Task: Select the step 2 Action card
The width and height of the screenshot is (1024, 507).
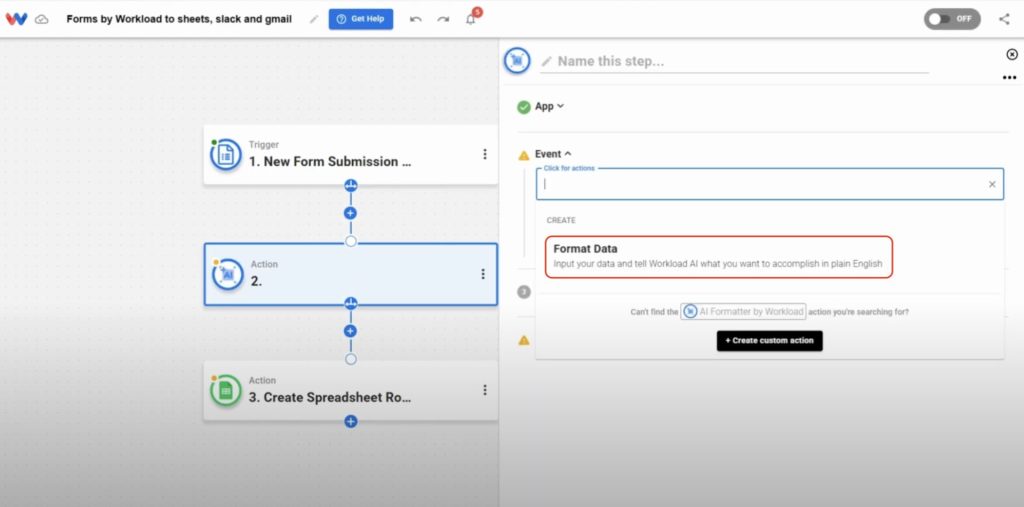Action: [x=350, y=274]
